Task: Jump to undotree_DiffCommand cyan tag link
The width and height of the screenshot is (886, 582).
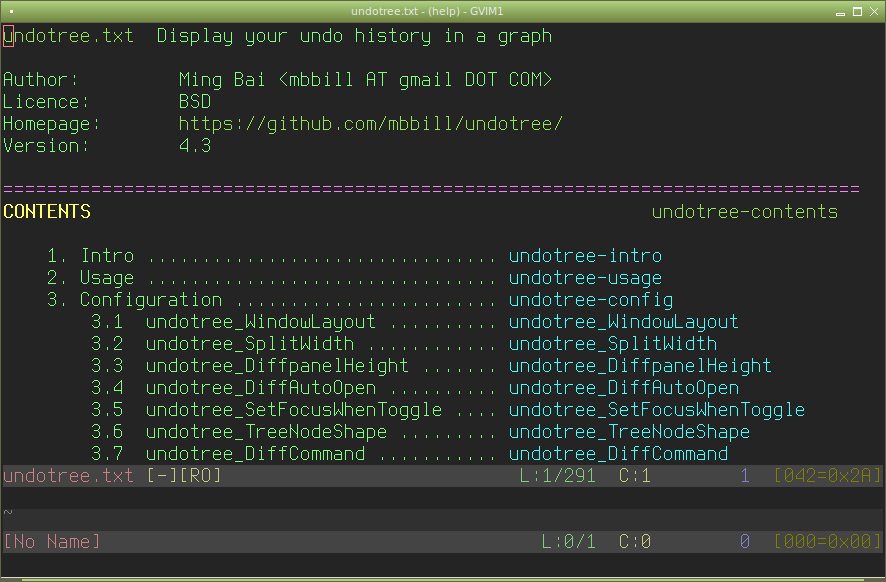Action: pyautogui.click(x=618, y=454)
